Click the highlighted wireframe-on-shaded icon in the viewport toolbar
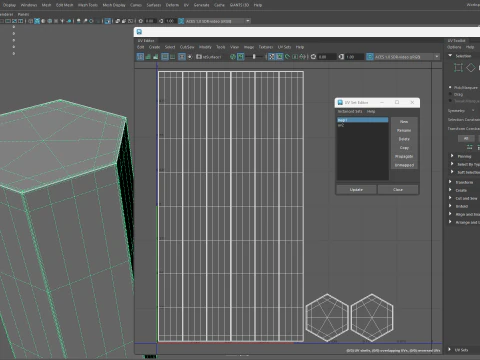Screen dimensions: 480x360 (37, 21)
